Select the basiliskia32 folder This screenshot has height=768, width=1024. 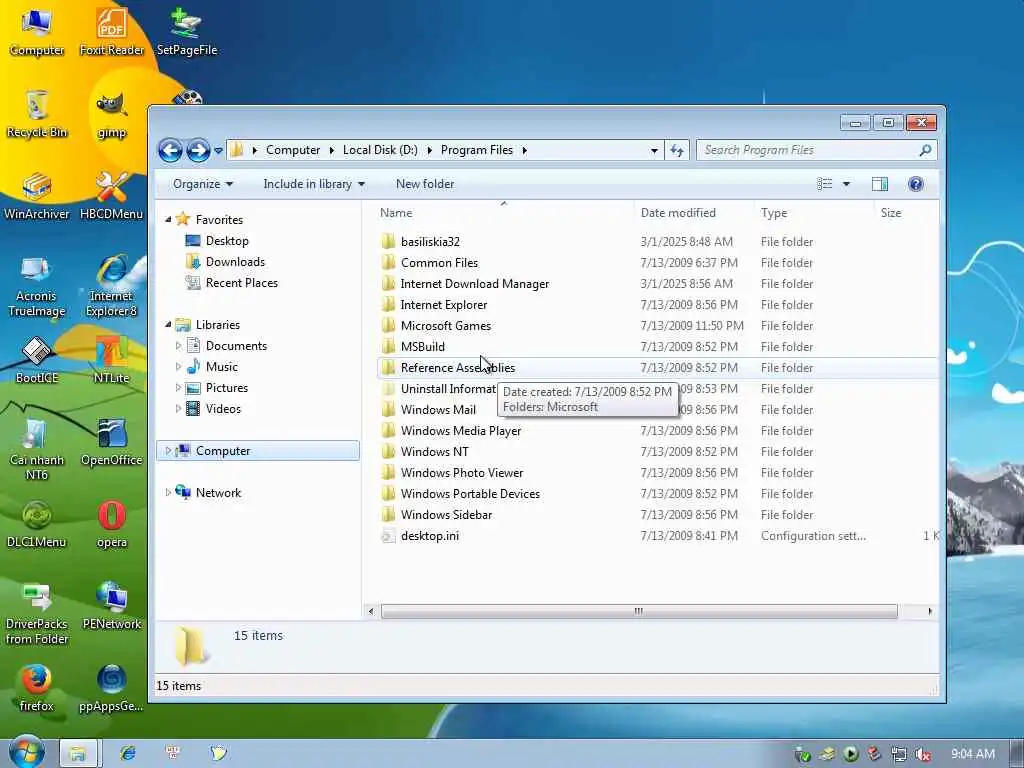click(x=429, y=242)
